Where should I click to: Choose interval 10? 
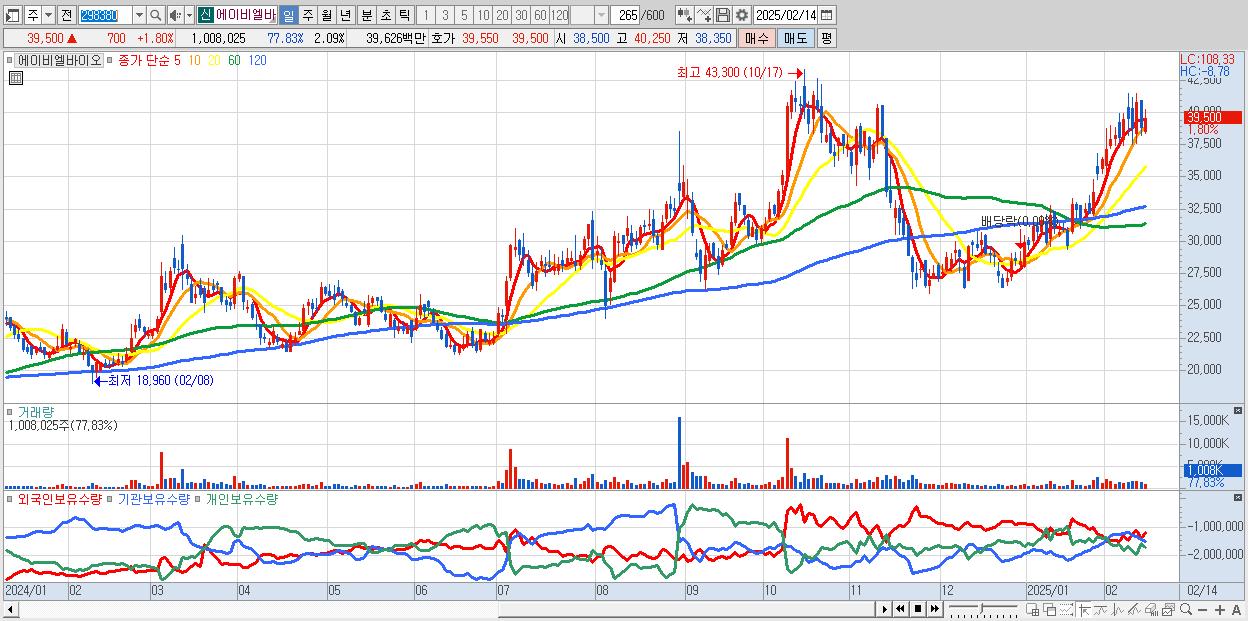[483, 15]
